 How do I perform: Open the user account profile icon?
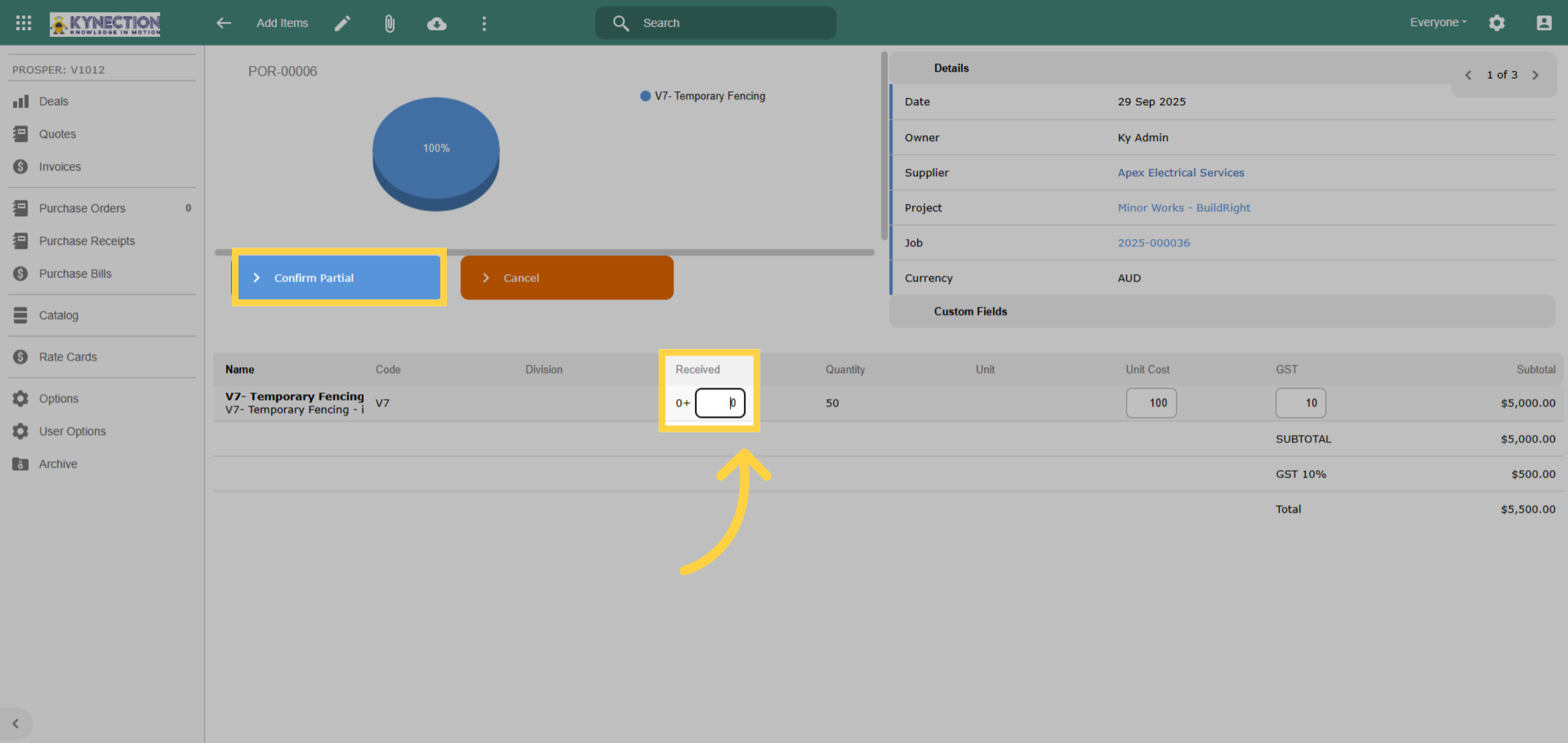[x=1544, y=23]
